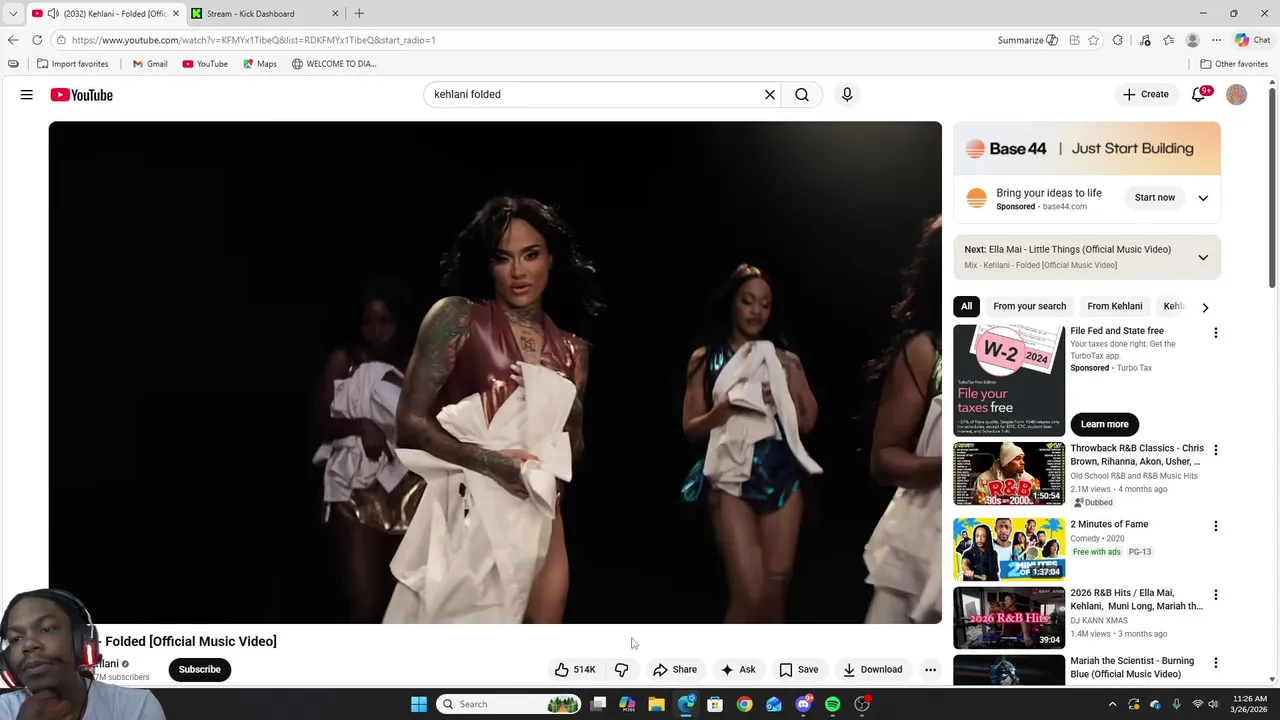Open browser Settings and more ellipsis
Screen dimensions: 1280x720
(x=1216, y=40)
